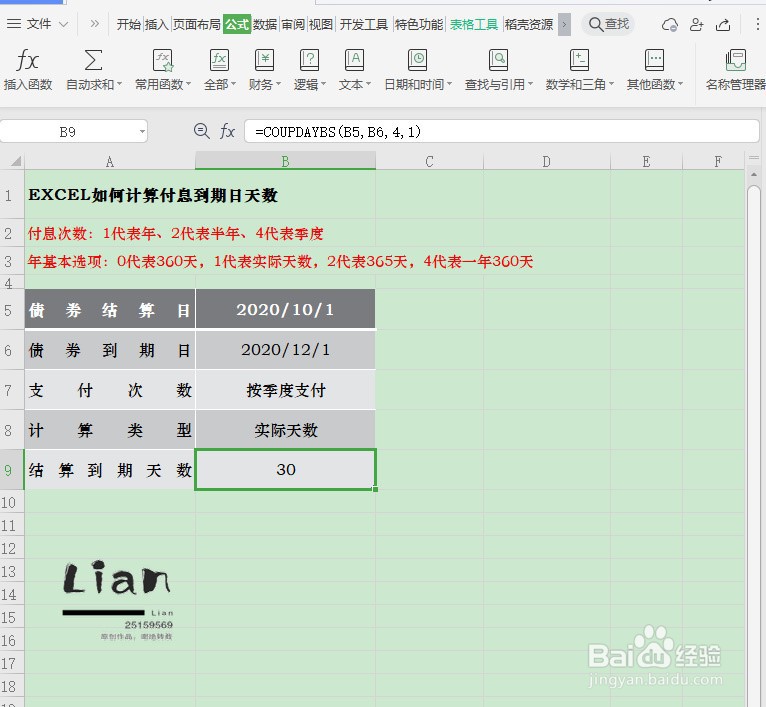Expand the Logical (逻辑) dropdown arrow

323,85
